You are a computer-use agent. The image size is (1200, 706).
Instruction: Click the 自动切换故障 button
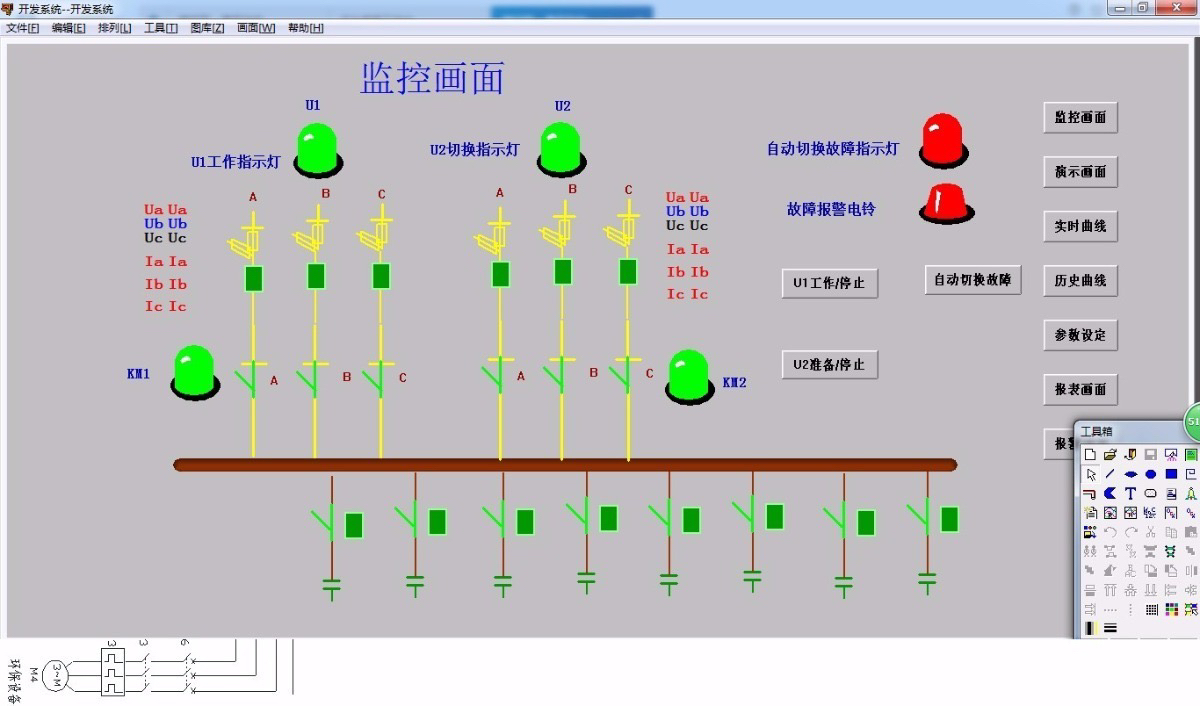(x=973, y=279)
